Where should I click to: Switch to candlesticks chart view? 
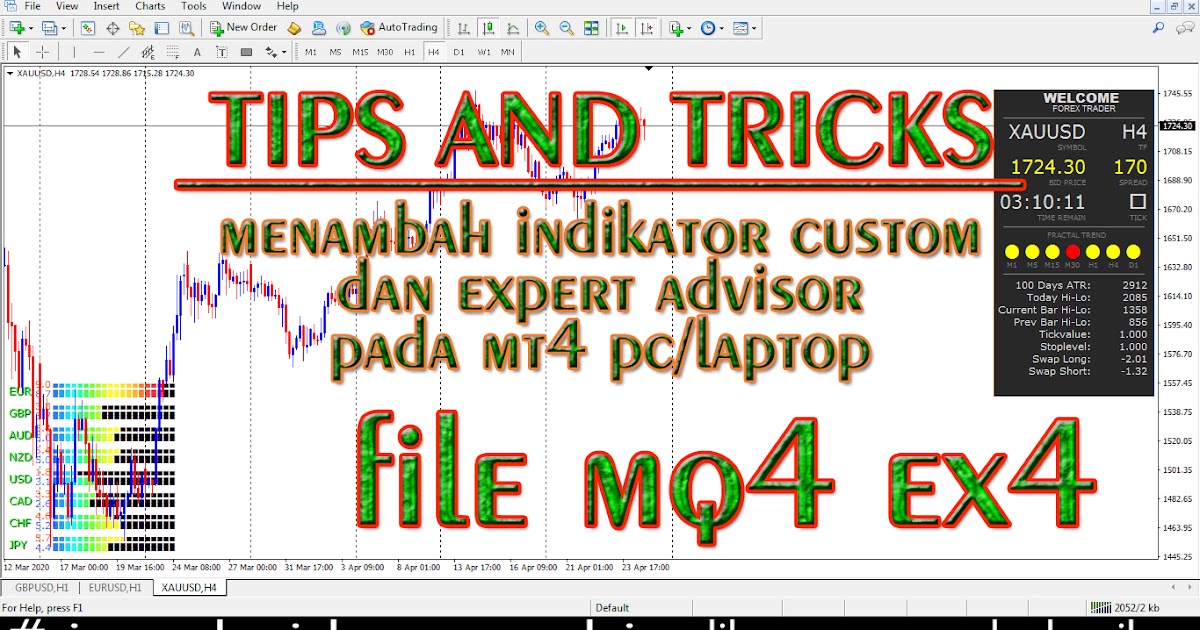tap(488, 28)
